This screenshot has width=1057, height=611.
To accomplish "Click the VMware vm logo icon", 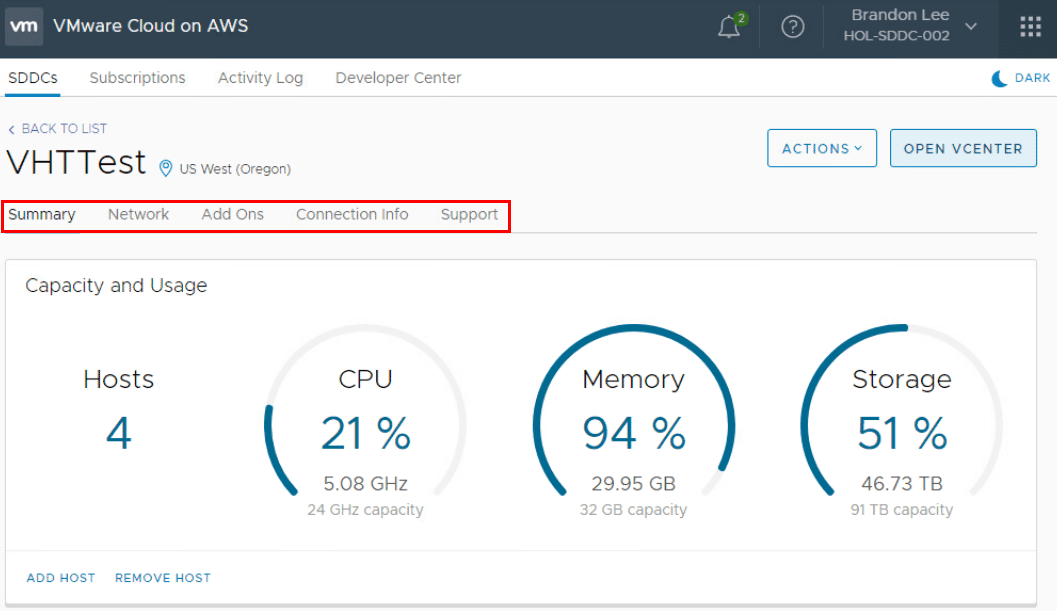I will (x=24, y=27).
